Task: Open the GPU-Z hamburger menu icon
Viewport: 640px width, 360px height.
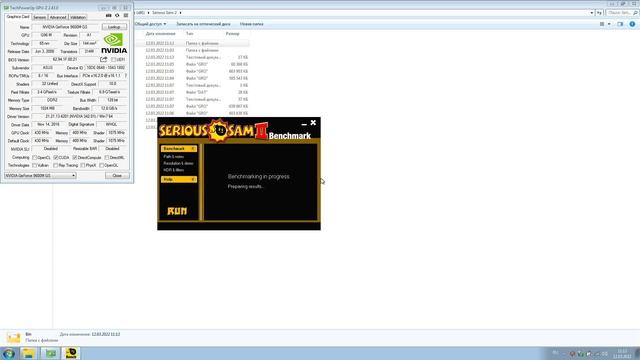Action: (x=126, y=16)
